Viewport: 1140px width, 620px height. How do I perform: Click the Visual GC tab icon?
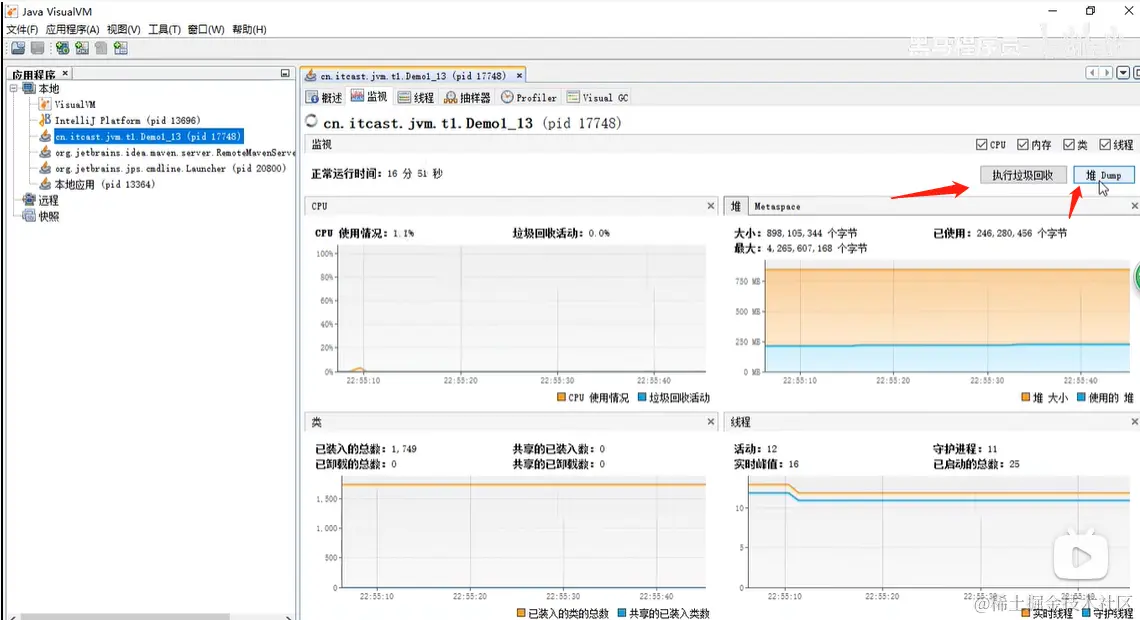click(573, 97)
